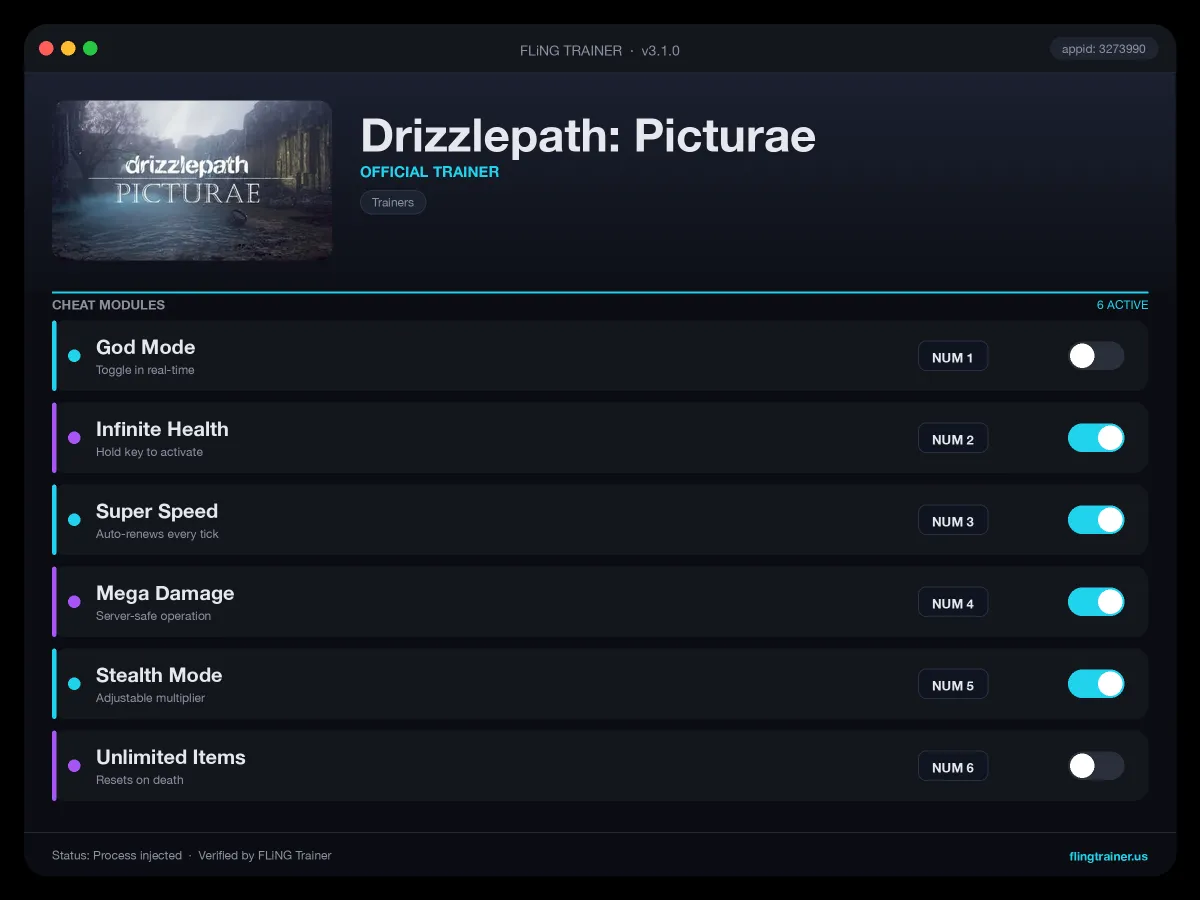Image resolution: width=1200 pixels, height=900 pixels.
Task: Turn off the Super Speed toggle
Action: point(1096,520)
